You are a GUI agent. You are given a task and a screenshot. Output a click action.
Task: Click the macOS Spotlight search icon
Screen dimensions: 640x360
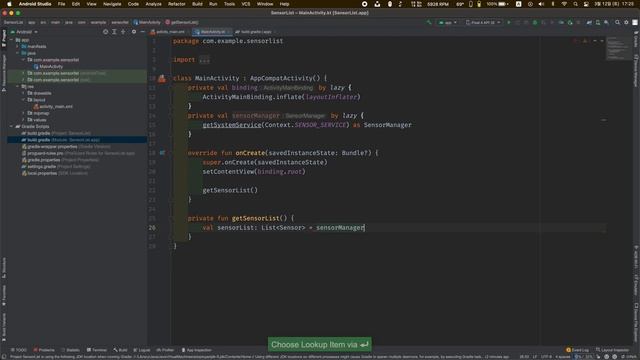click(575, 4)
